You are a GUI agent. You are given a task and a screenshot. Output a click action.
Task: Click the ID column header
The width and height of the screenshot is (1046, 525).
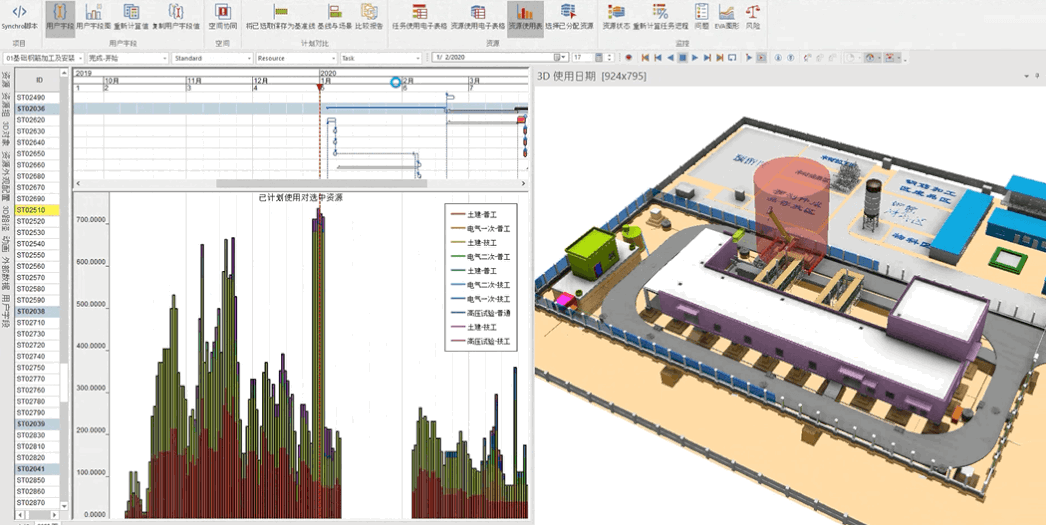pos(38,80)
